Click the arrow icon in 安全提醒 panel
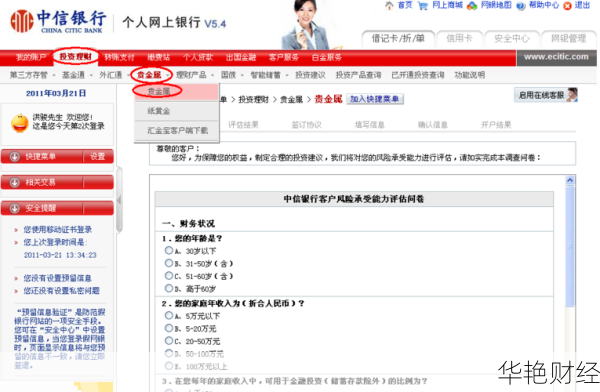This screenshot has width=600, height=392. (x=15, y=208)
